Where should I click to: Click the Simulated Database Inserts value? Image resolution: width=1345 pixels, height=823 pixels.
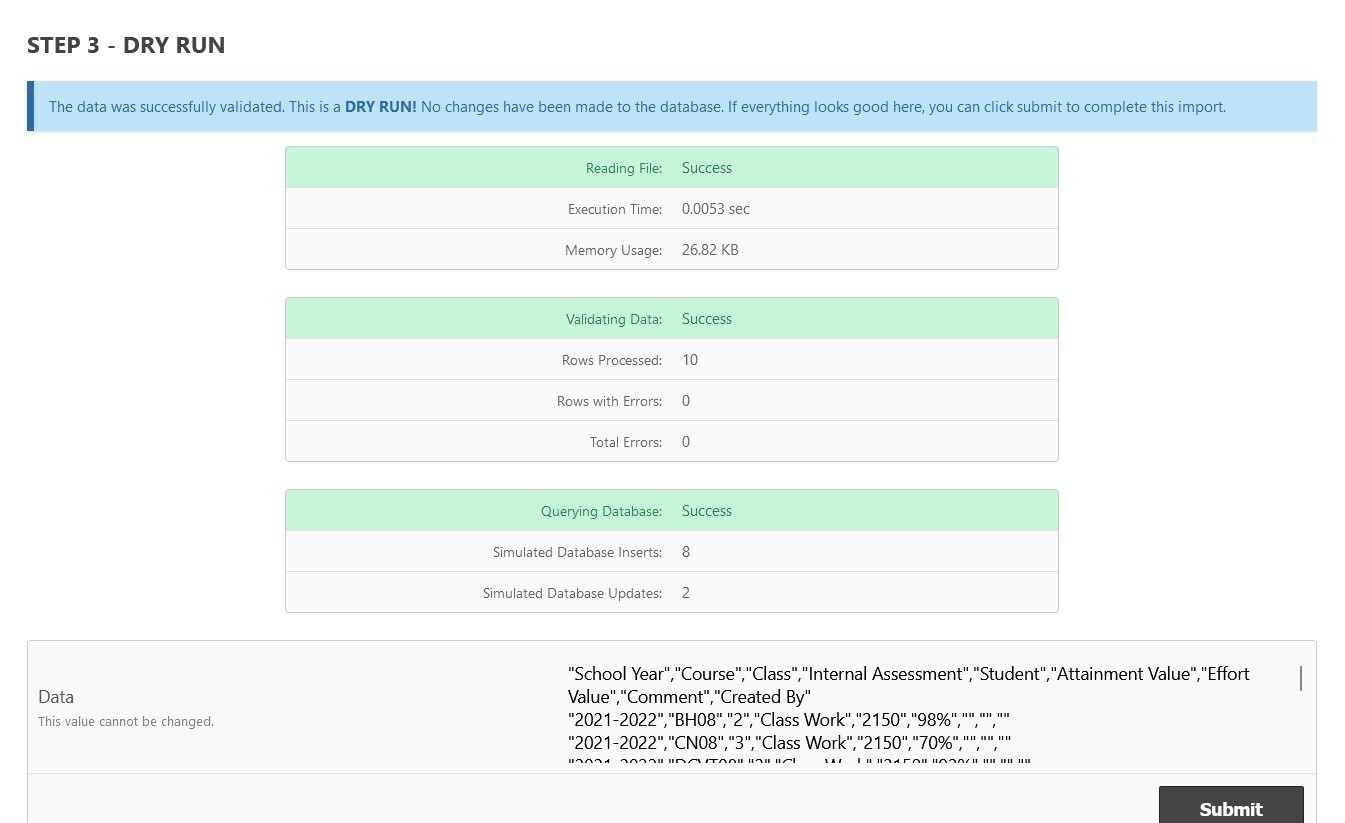point(686,552)
